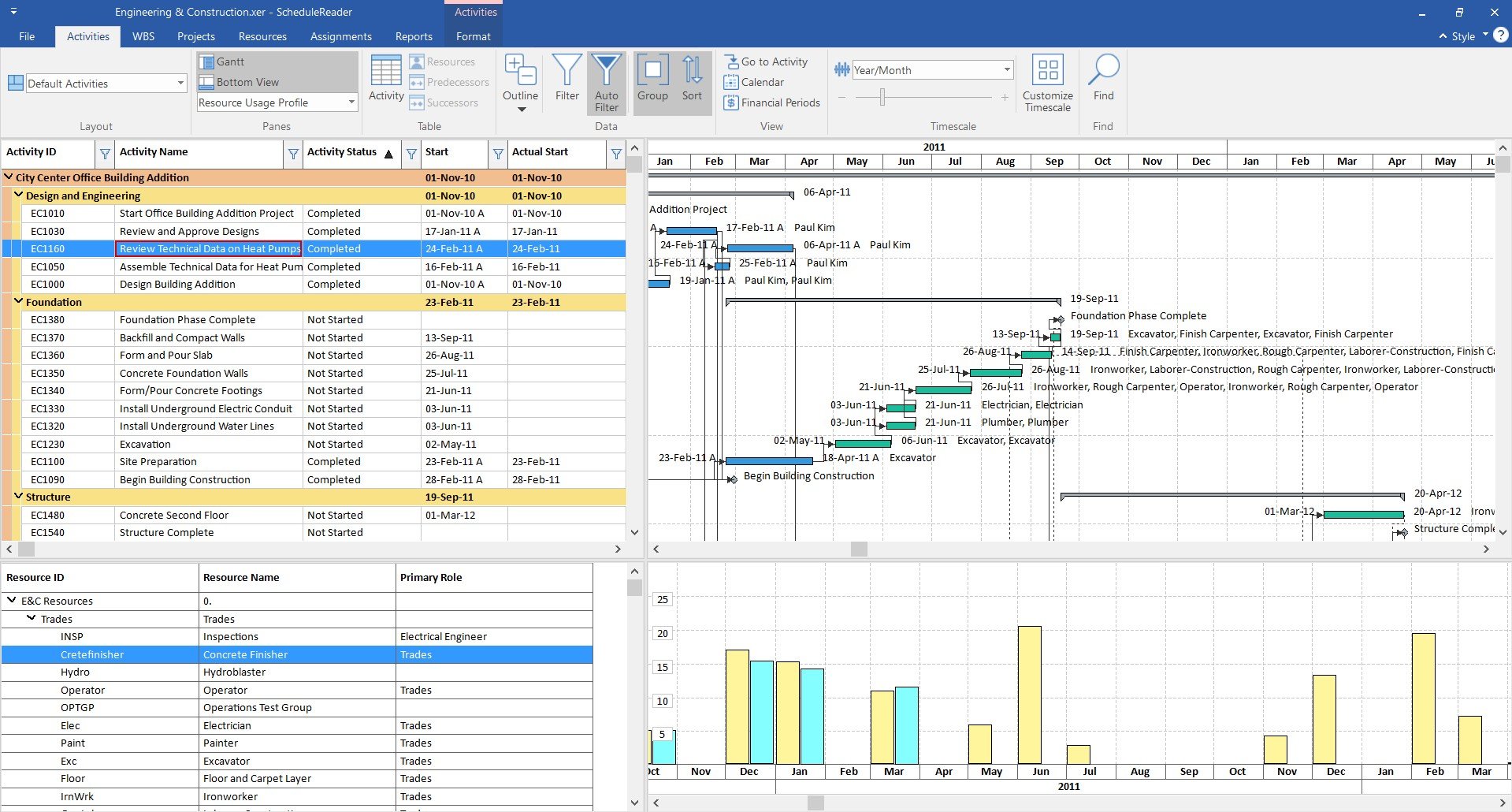This screenshot has width=1512, height=812.
Task: Open the Calendar view
Action: coord(754,82)
